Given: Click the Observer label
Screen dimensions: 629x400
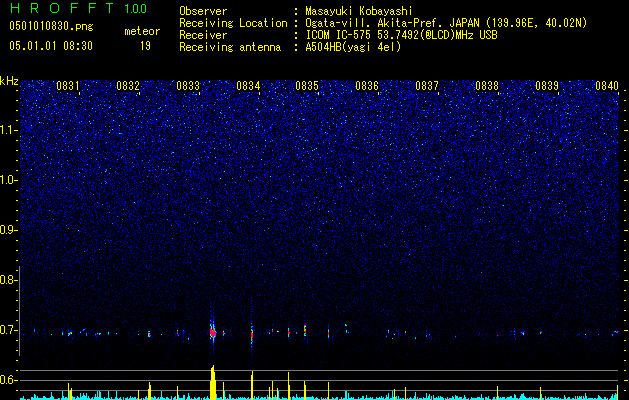Looking at the screenshot, I should pos(203,11).
